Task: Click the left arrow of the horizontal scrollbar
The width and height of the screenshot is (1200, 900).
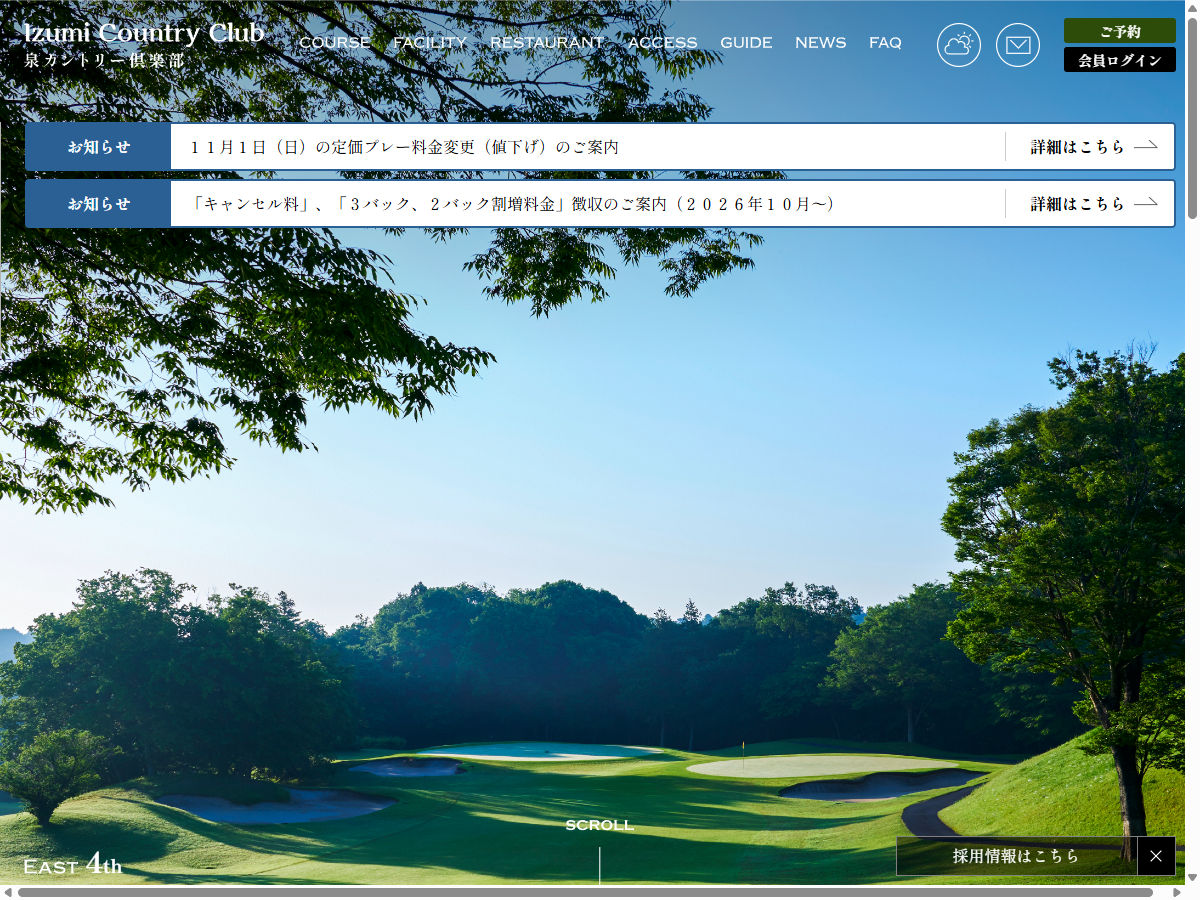Action: [8, 892]
